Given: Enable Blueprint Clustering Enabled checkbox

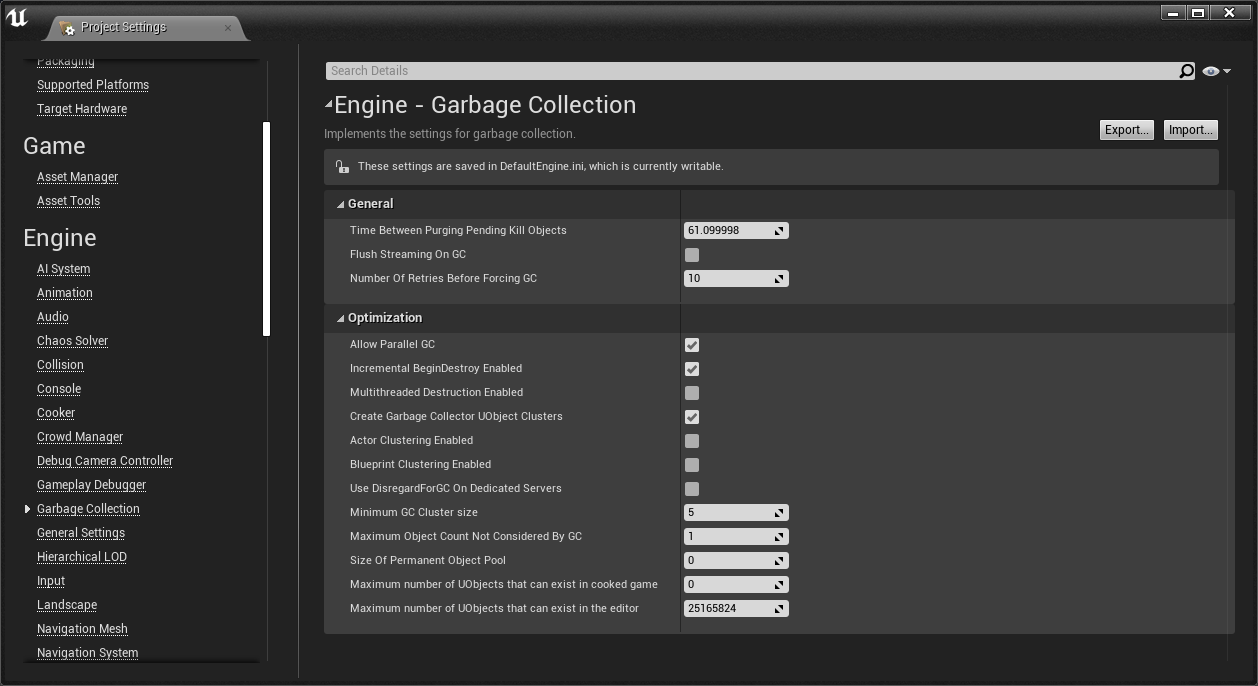Looking at the screenshot, I should point(692,465).
